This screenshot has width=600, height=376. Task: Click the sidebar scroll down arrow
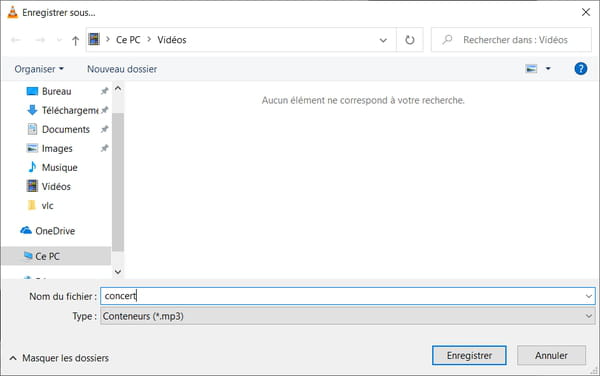[x=118, y=272]
